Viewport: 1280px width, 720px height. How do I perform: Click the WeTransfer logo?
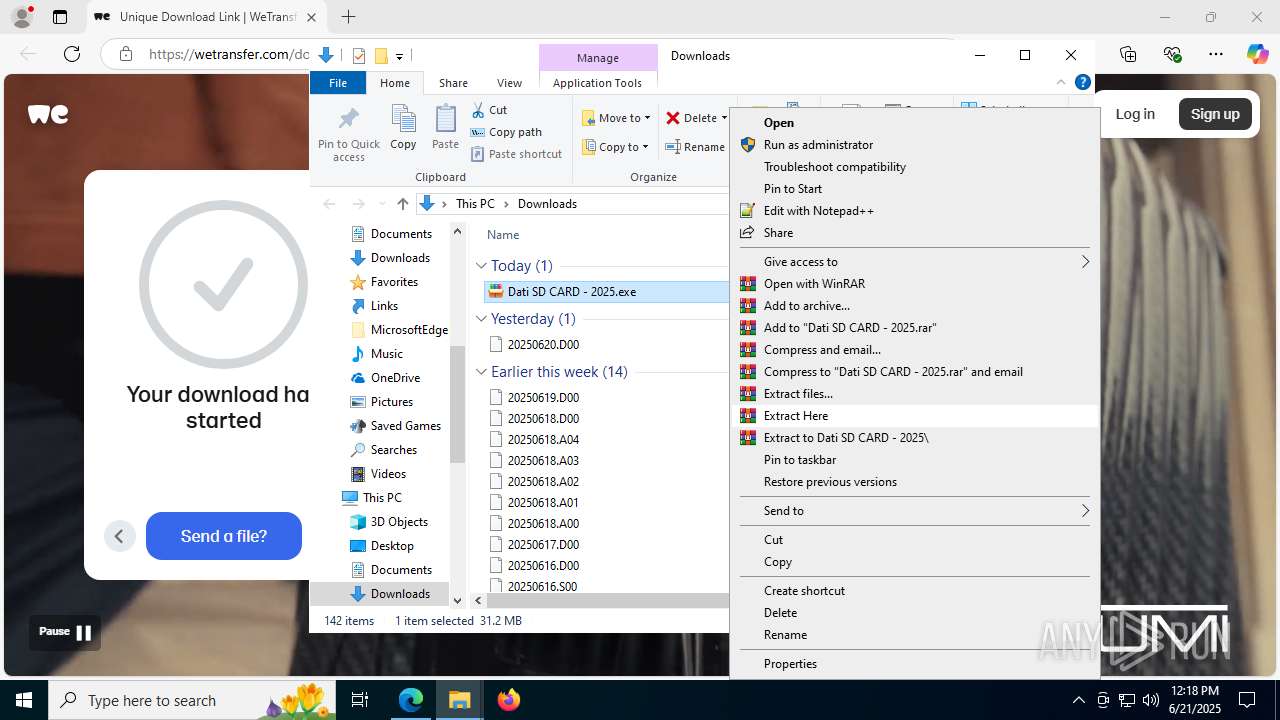[48, 114]
